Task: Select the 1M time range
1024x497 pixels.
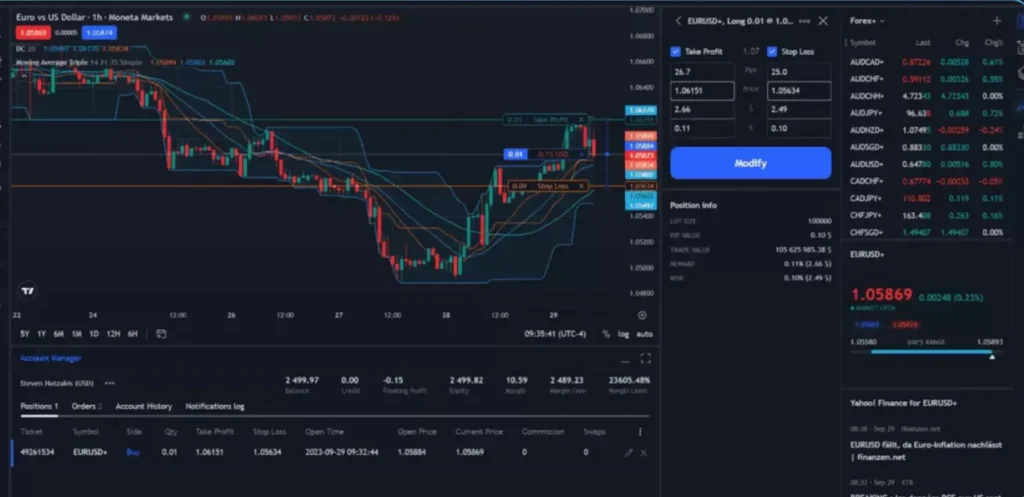Action: 76,334
